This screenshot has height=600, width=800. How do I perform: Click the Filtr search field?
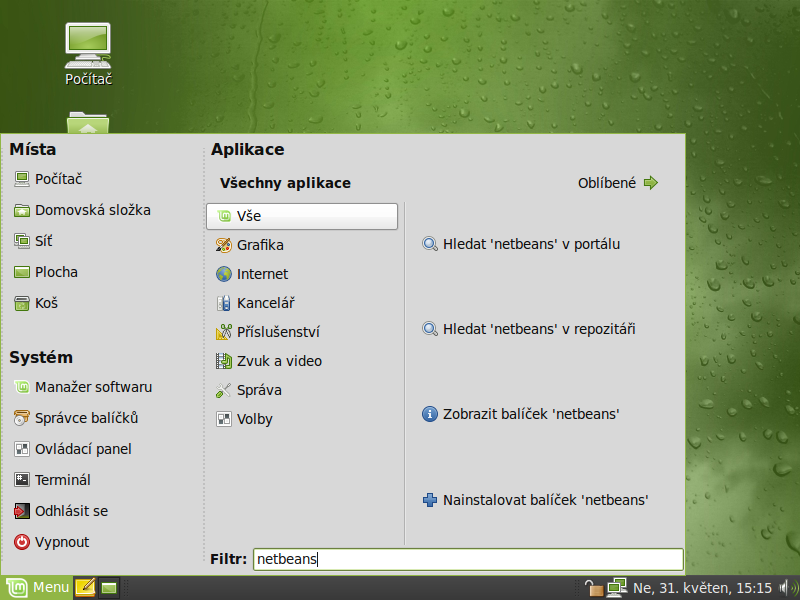(x=468, y=559)
